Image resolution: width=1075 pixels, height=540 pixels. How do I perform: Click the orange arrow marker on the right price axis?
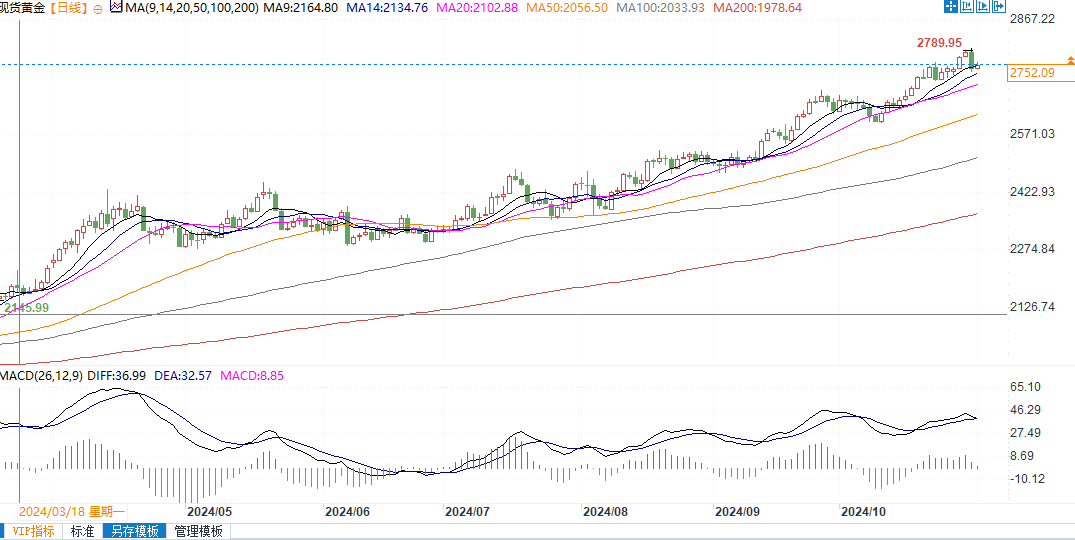[1071, 62]
